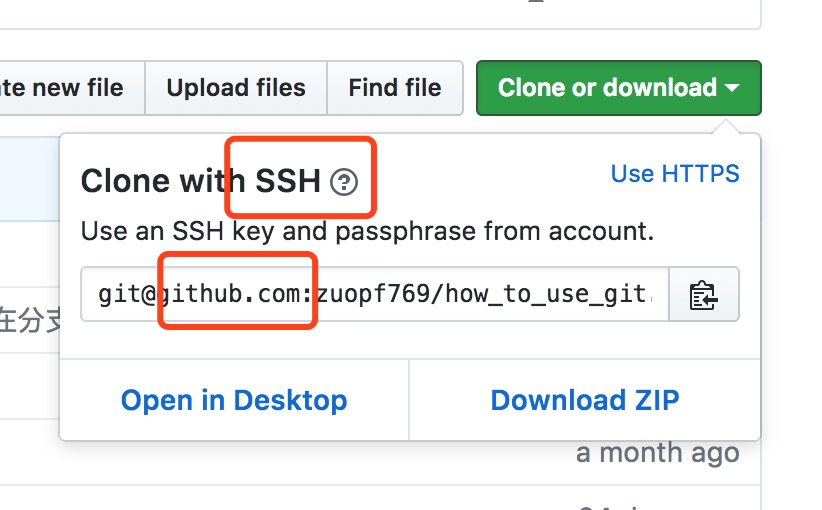The width and height of the screenshot is (822, 510).
Task: Open the SSH help question mark icon
Action: click(x=344, y=182)
